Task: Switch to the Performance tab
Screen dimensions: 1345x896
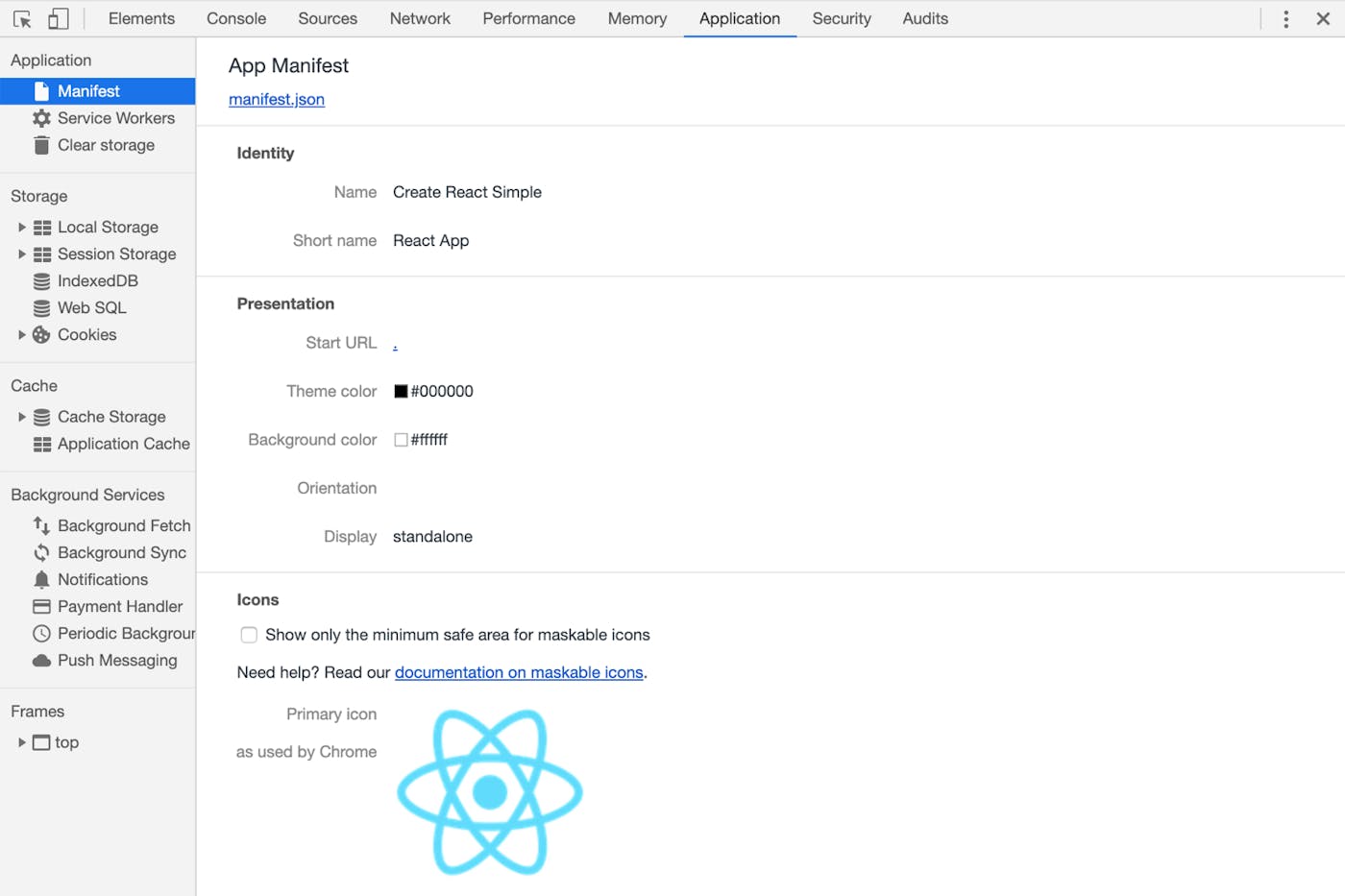Action: point(529,18)
